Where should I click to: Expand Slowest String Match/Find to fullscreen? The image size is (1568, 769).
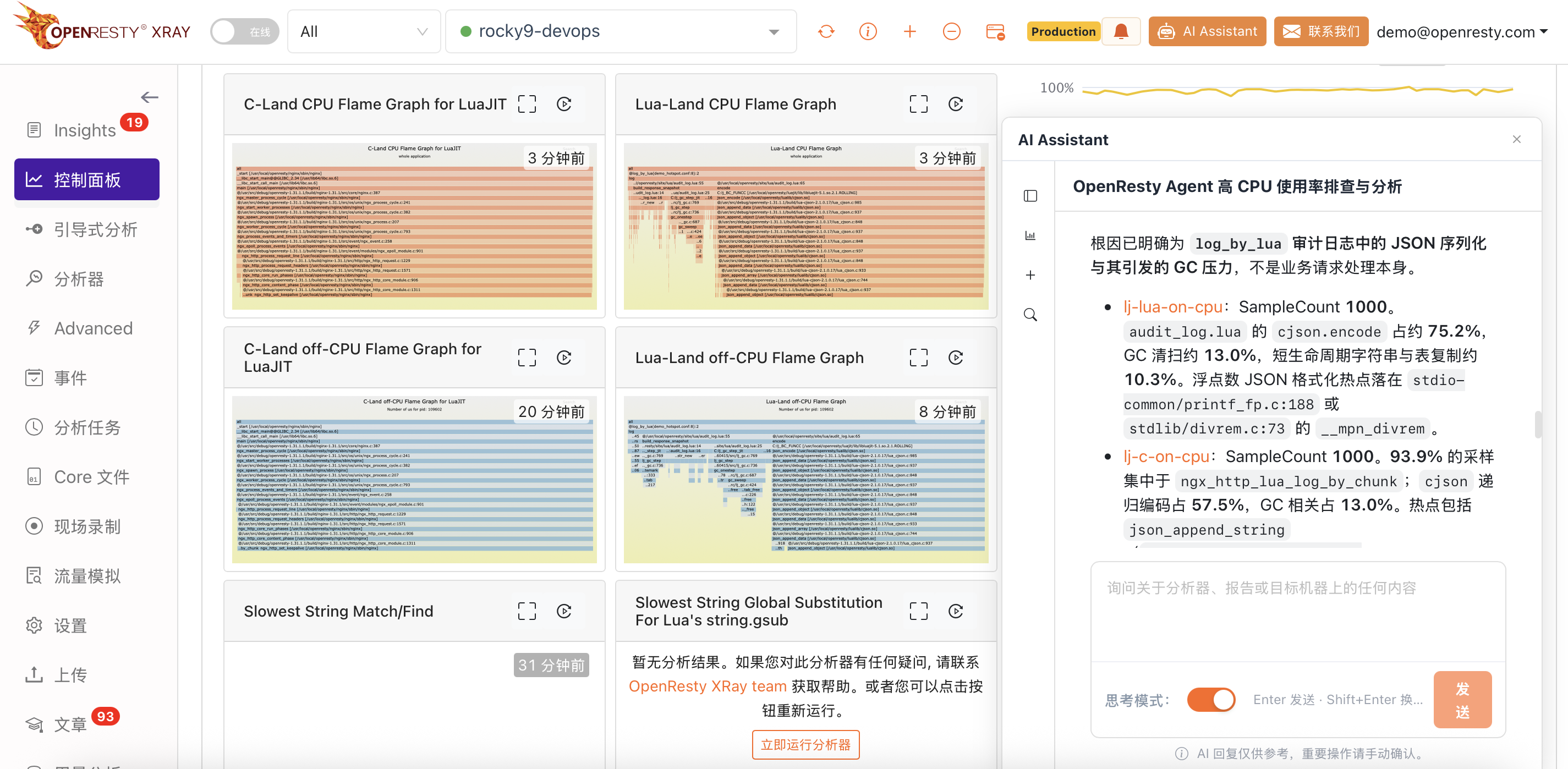[x=527, y=612]
